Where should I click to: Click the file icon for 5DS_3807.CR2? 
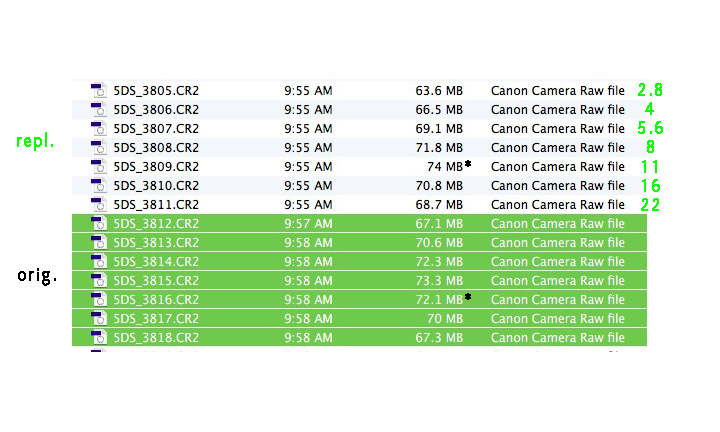pyautogui.click(x=98, y=129)
